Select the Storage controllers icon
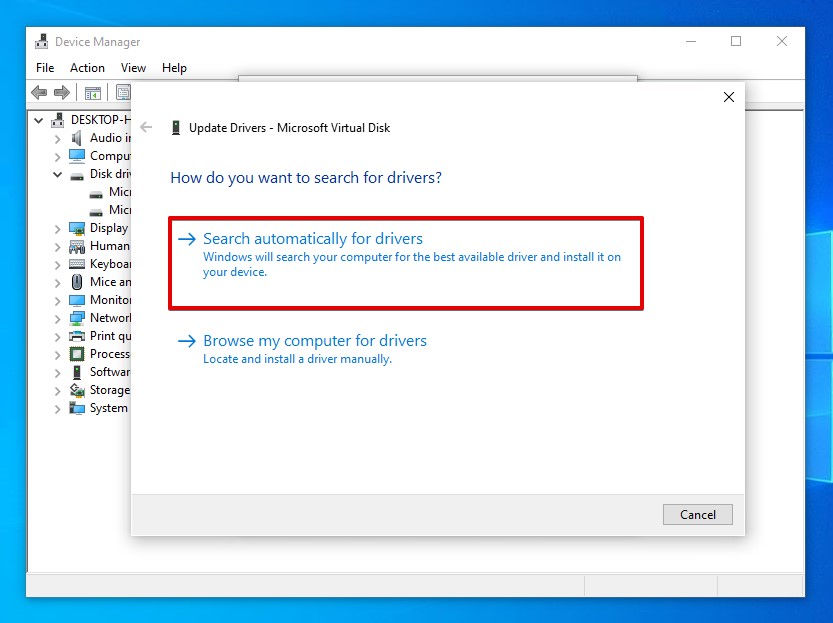833x623 pixels. pos(77,390)
